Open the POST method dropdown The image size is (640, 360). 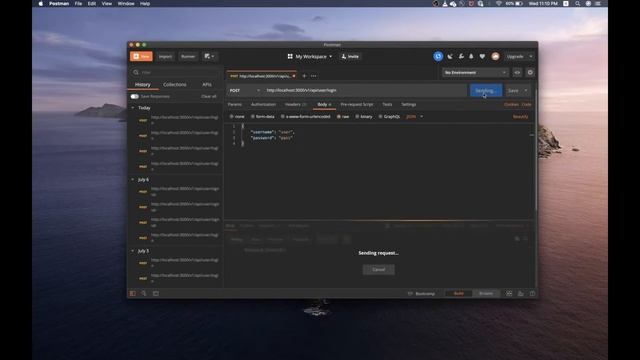[x=244, y=91]
